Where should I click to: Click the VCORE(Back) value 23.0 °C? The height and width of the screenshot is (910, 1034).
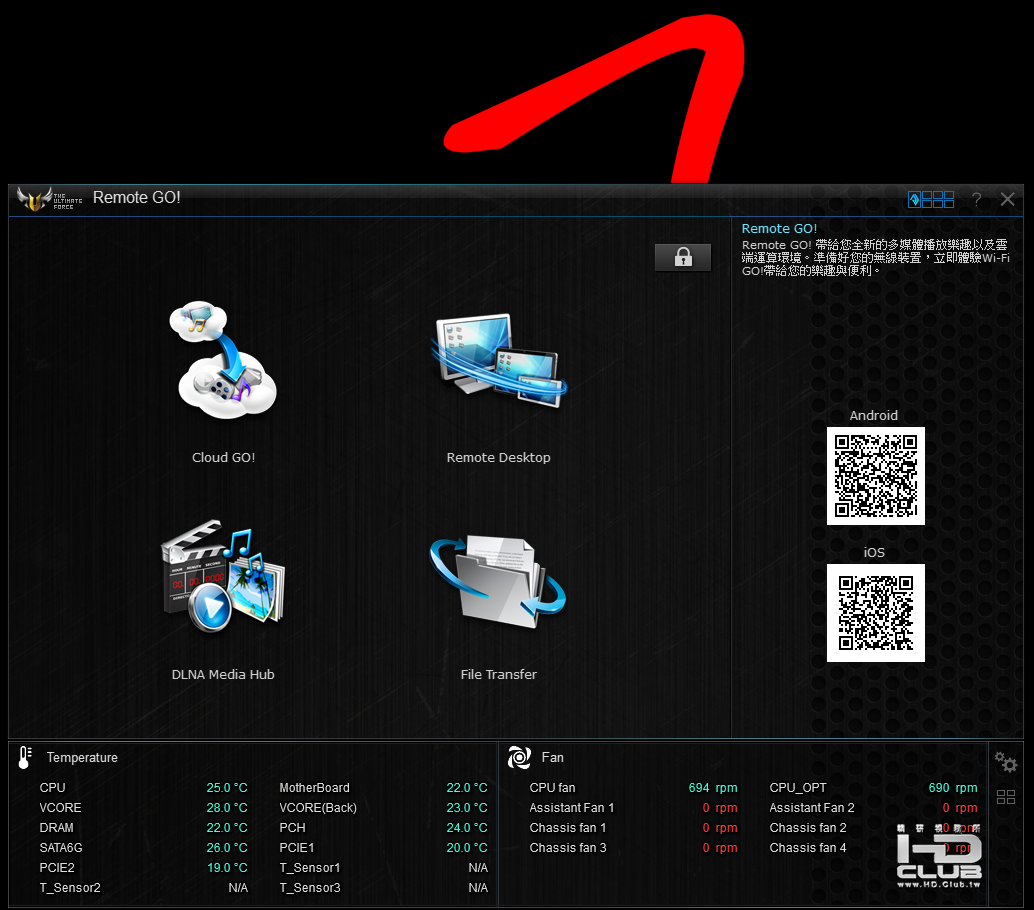467,808
